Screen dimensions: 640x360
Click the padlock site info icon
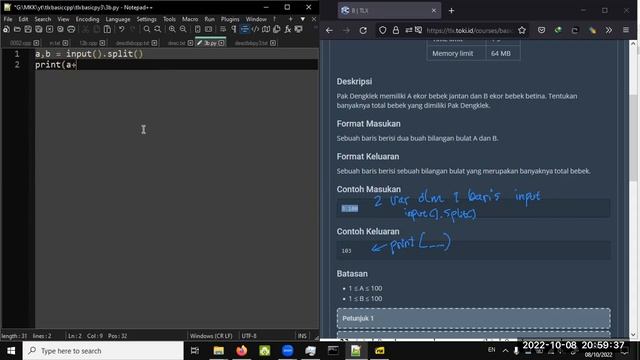(x=396, y=30)
